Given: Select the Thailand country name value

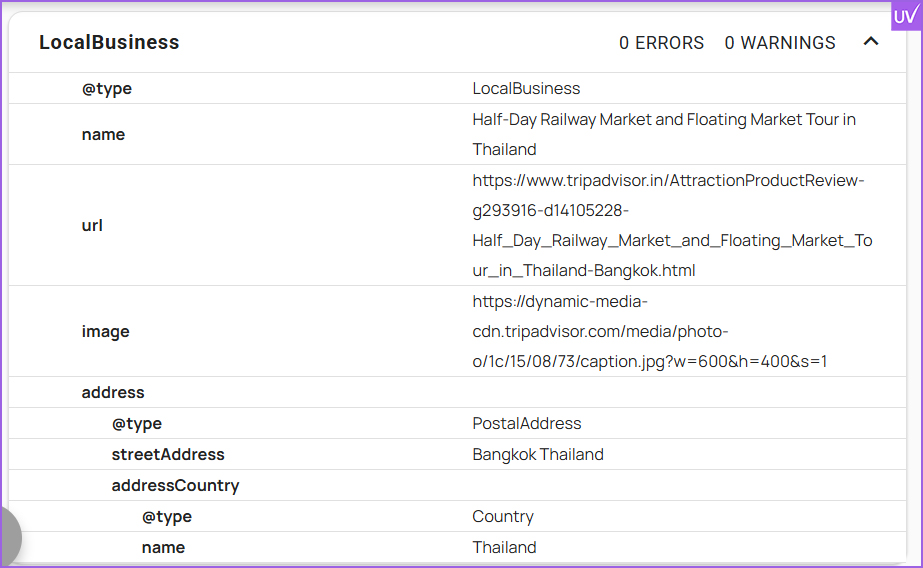Looking at the screenshot, I should (504, 547).
